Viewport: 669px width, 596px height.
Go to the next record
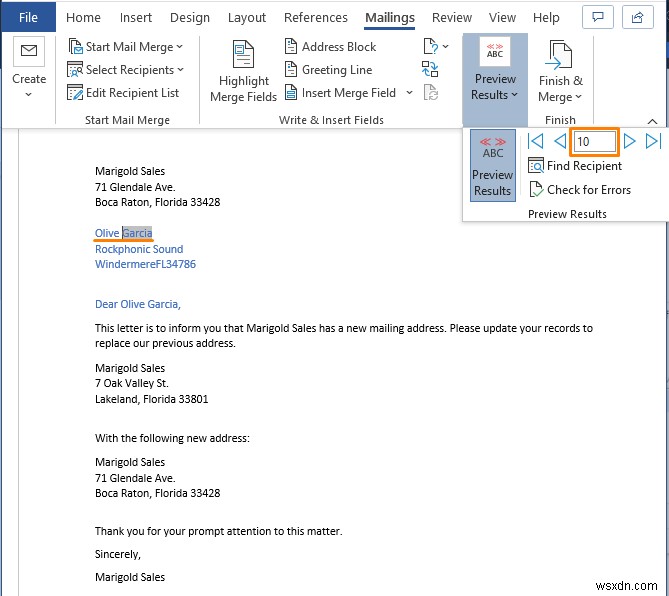[x=629, y=141]
